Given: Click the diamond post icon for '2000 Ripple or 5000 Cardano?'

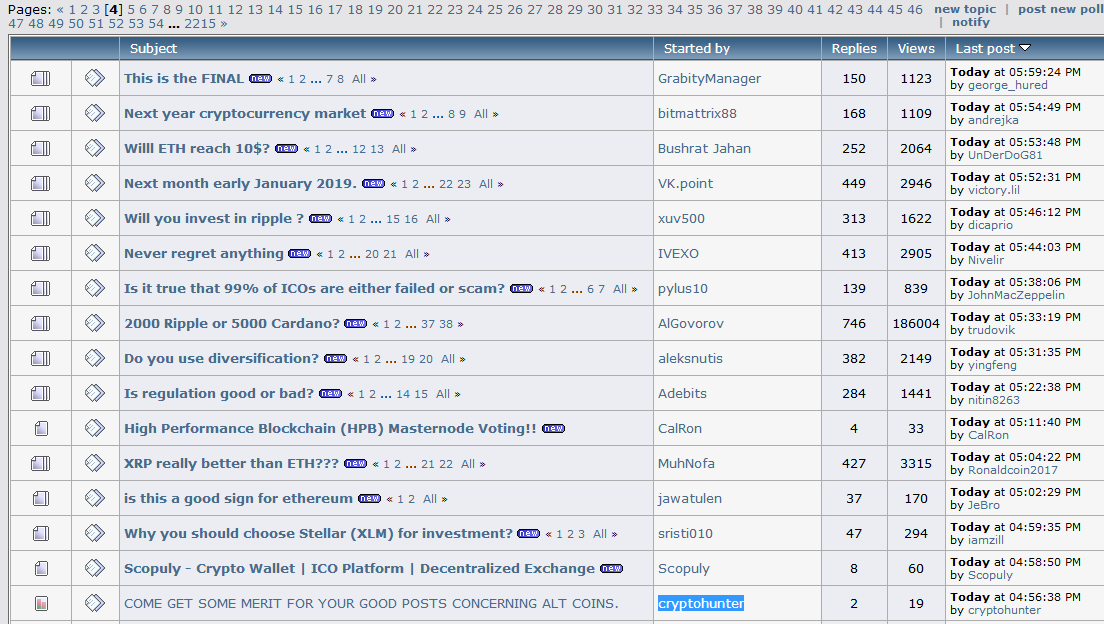Looking at the screenshot, I should click(95, 323).
